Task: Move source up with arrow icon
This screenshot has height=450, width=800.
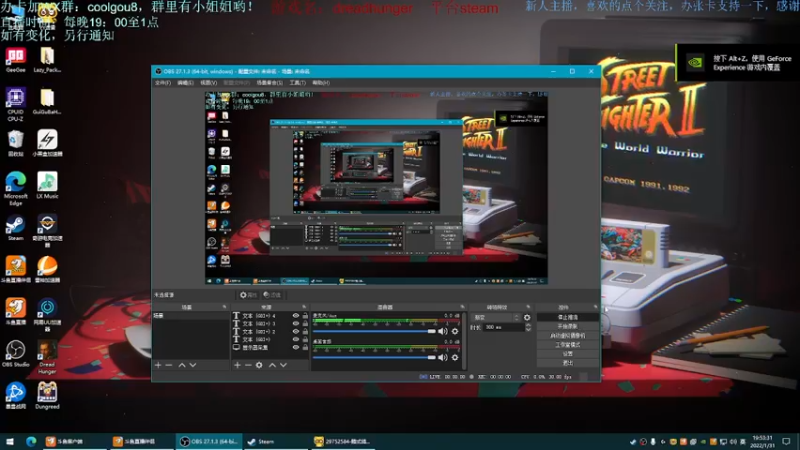Action: click(272, 365)
